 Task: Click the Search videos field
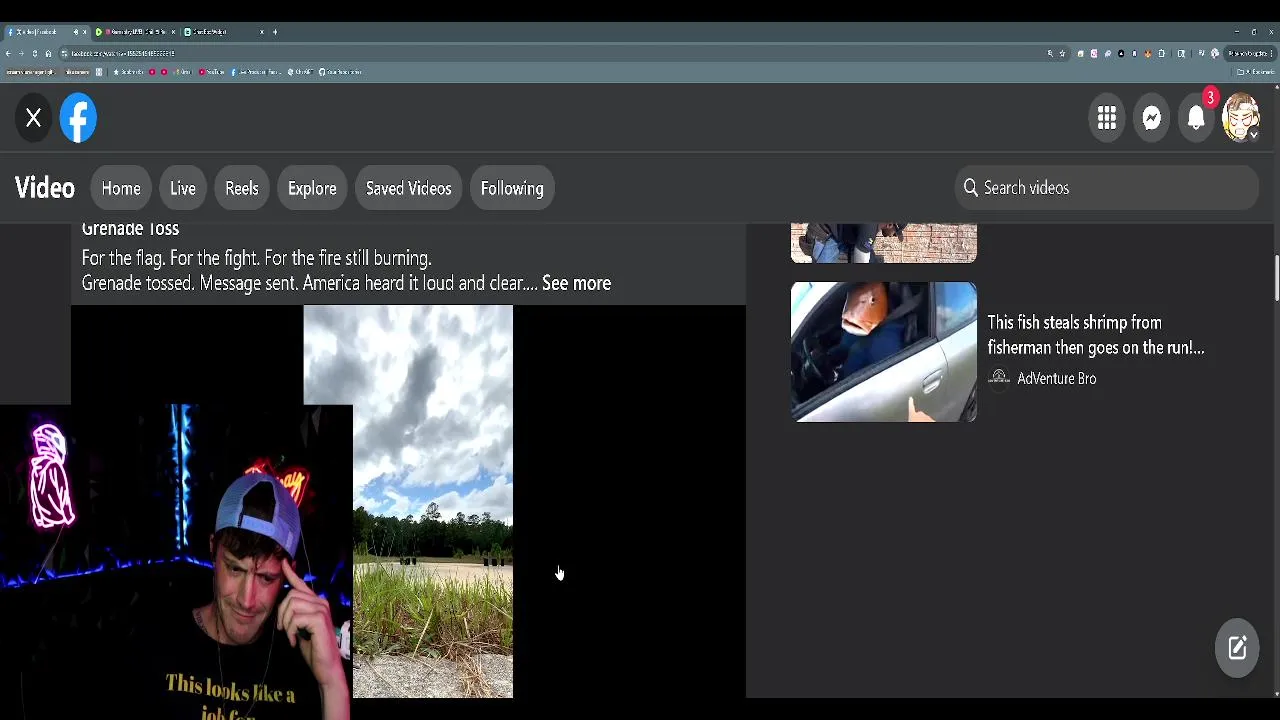coord(1106,188)
